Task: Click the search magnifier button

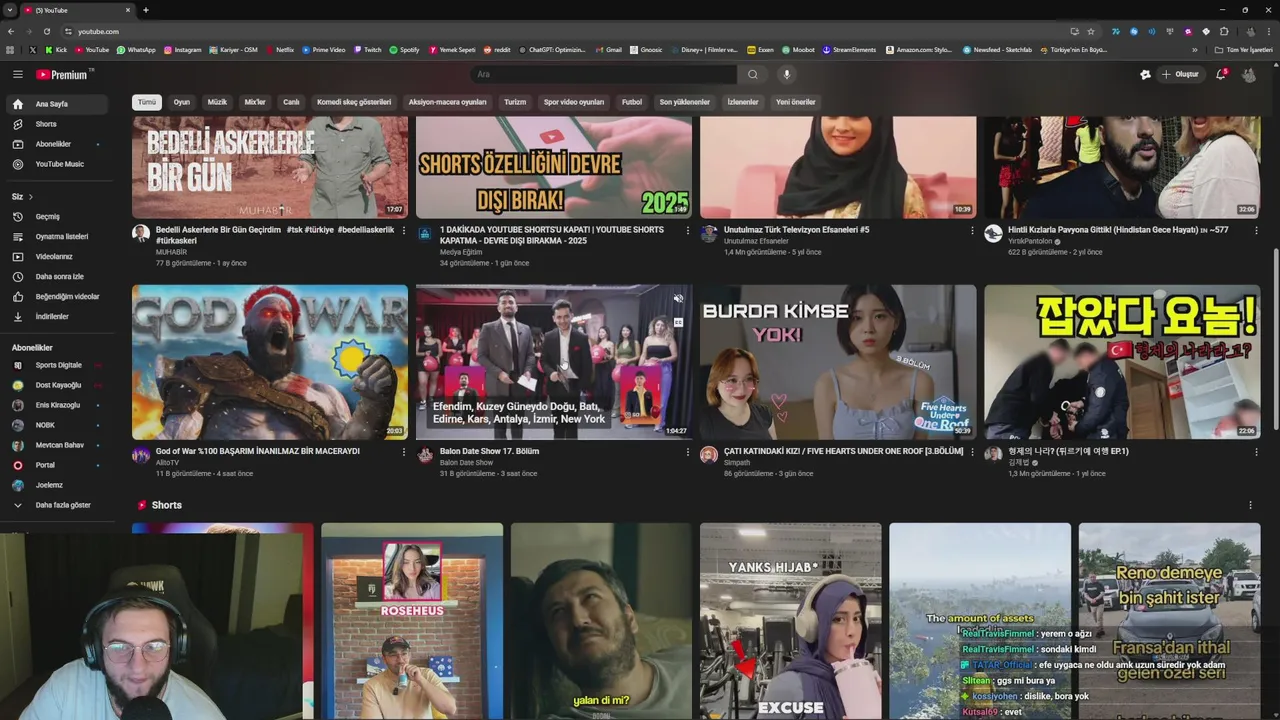Action: point(753,74)
